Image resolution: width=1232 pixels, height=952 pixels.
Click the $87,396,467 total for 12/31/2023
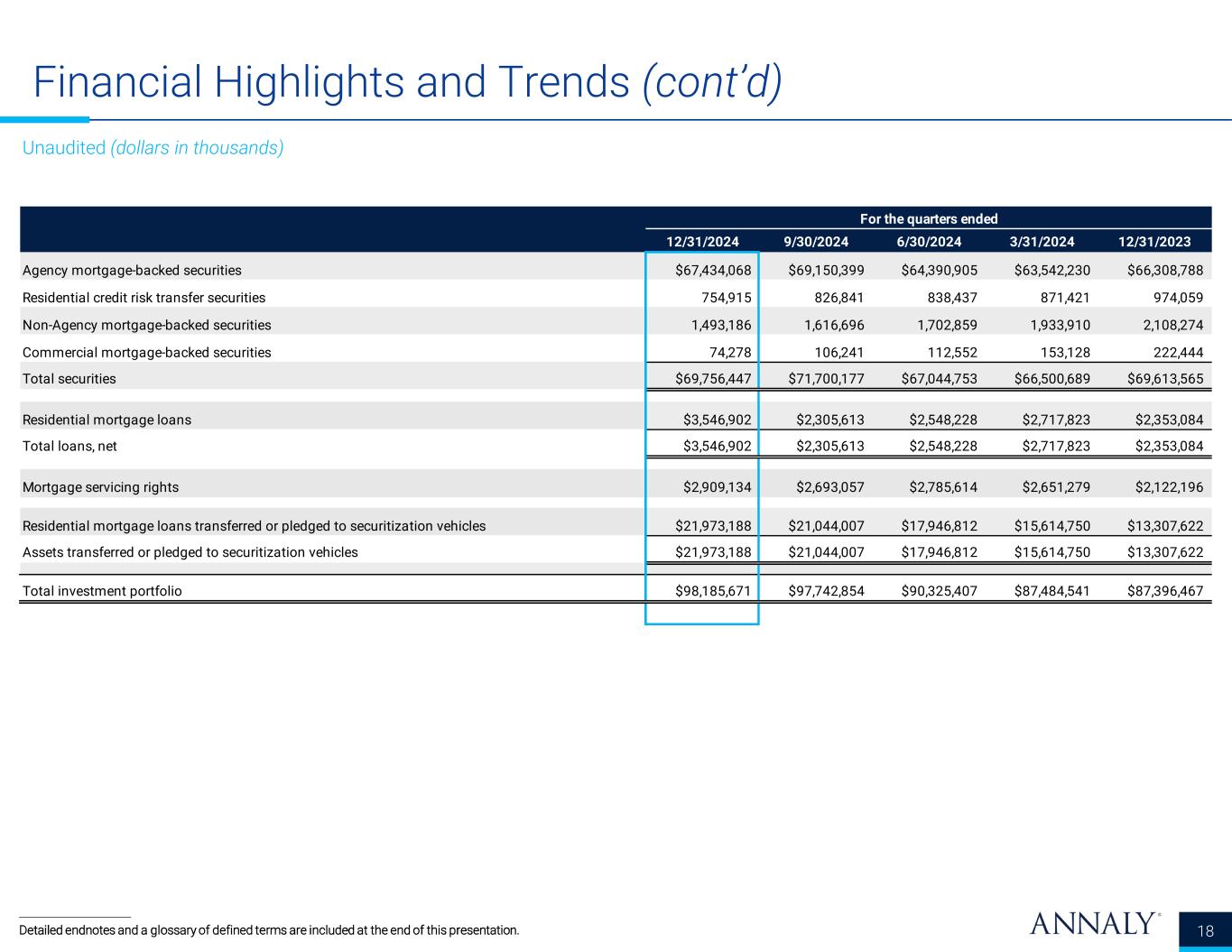(1165, 591)
